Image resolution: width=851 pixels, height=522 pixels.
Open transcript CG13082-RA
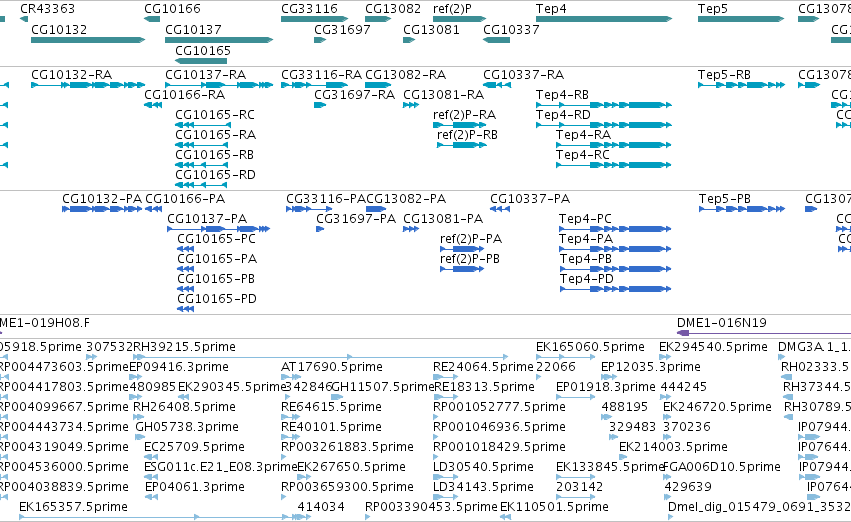405,74
